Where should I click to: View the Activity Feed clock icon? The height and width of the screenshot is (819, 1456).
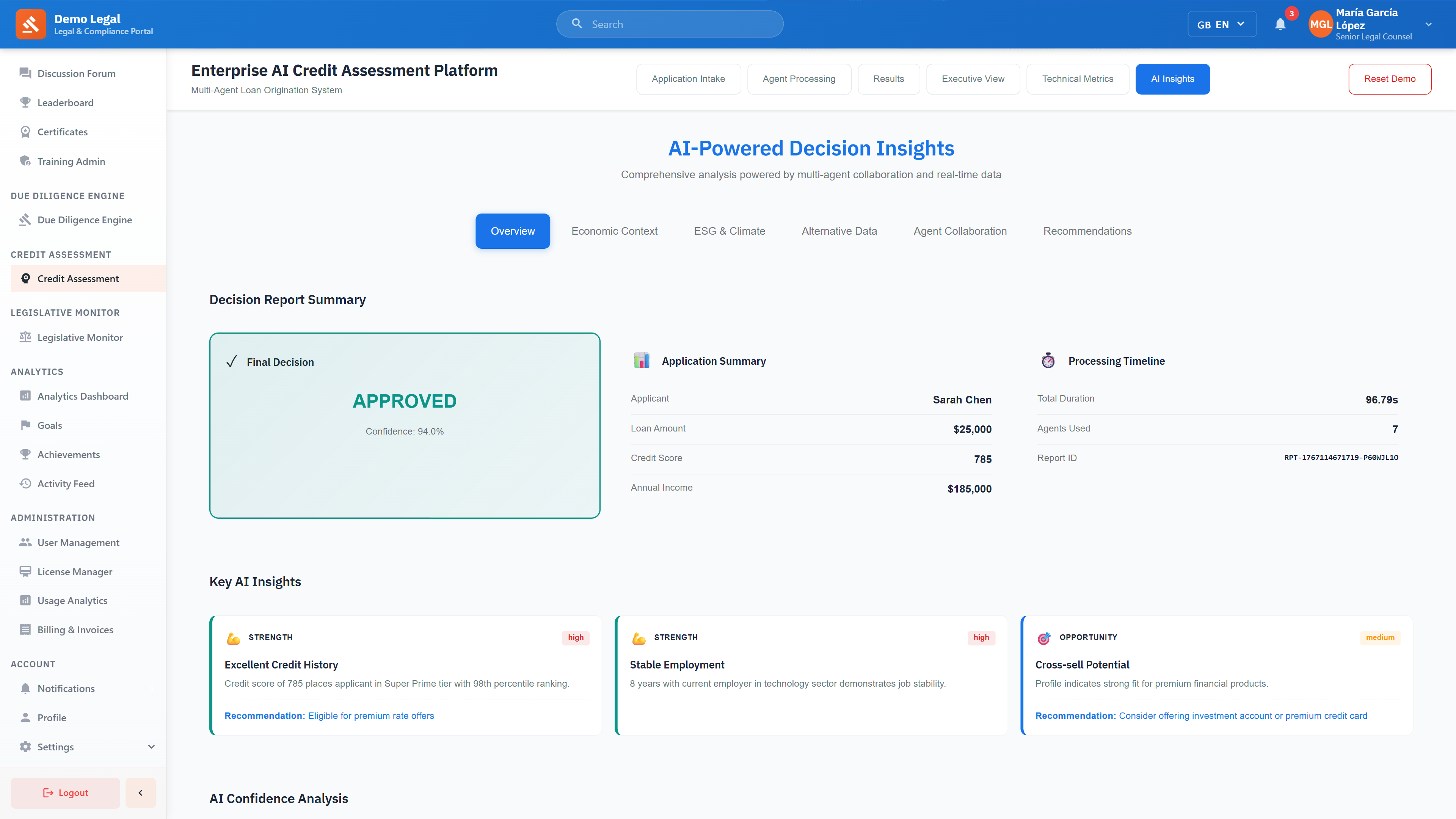click(25, 483)
